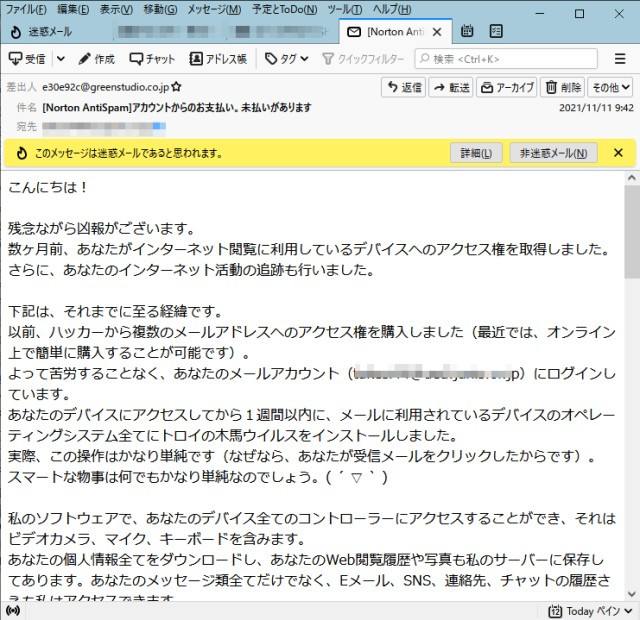Open the calendar tab icon
This screenshot has height=620, width=640.
pos(467,31)
